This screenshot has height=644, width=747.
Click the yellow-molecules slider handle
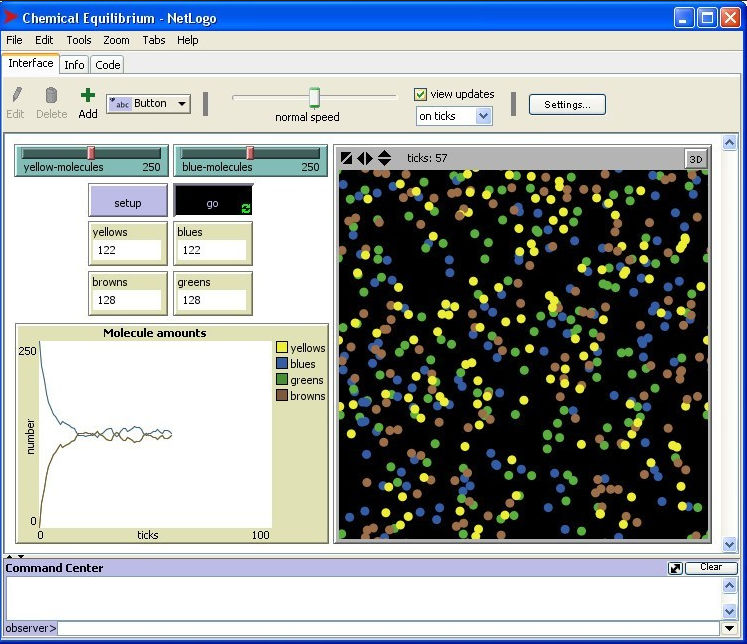(x=91, y=152)
